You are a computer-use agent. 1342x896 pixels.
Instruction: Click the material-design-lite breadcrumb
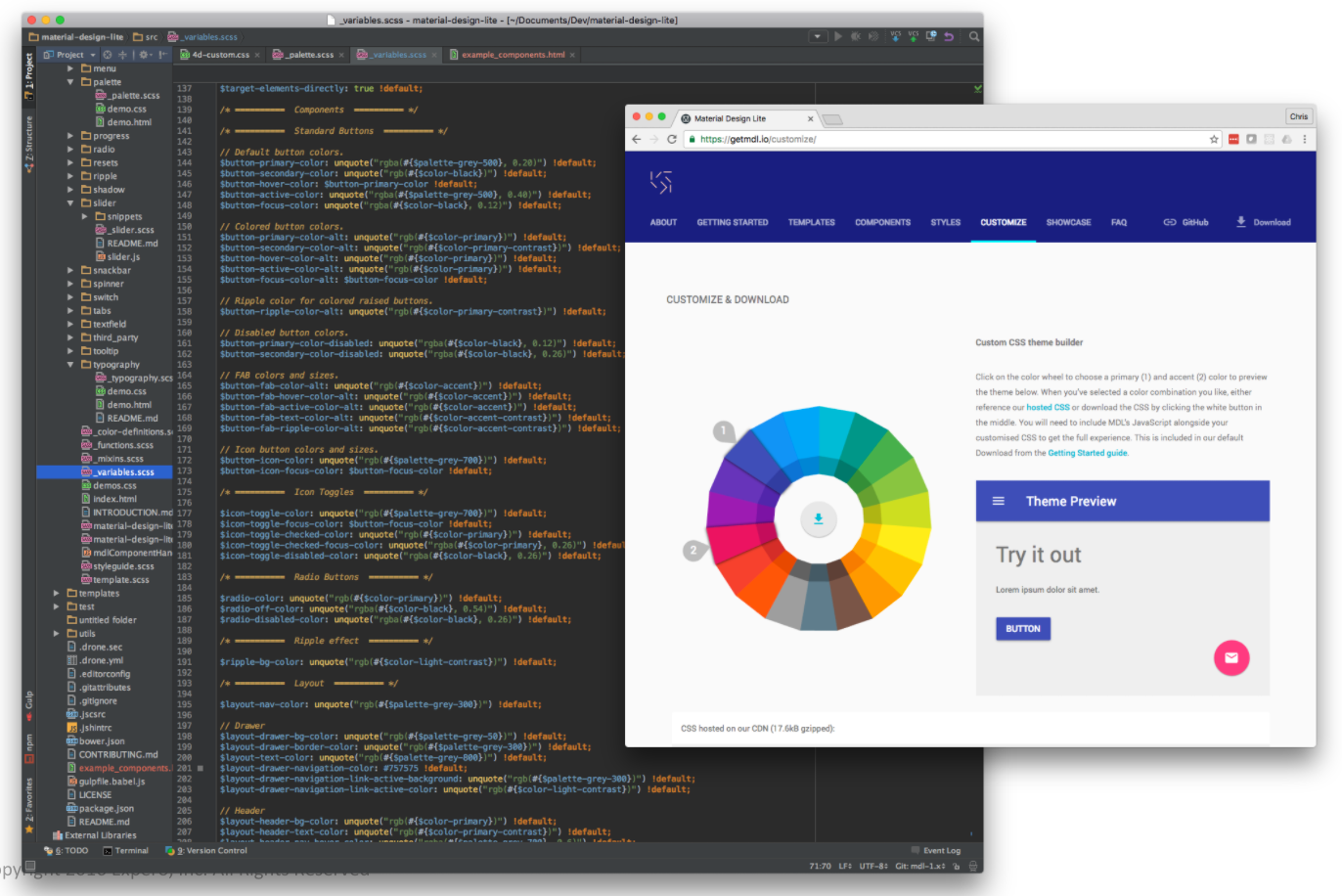click(76, 37)
